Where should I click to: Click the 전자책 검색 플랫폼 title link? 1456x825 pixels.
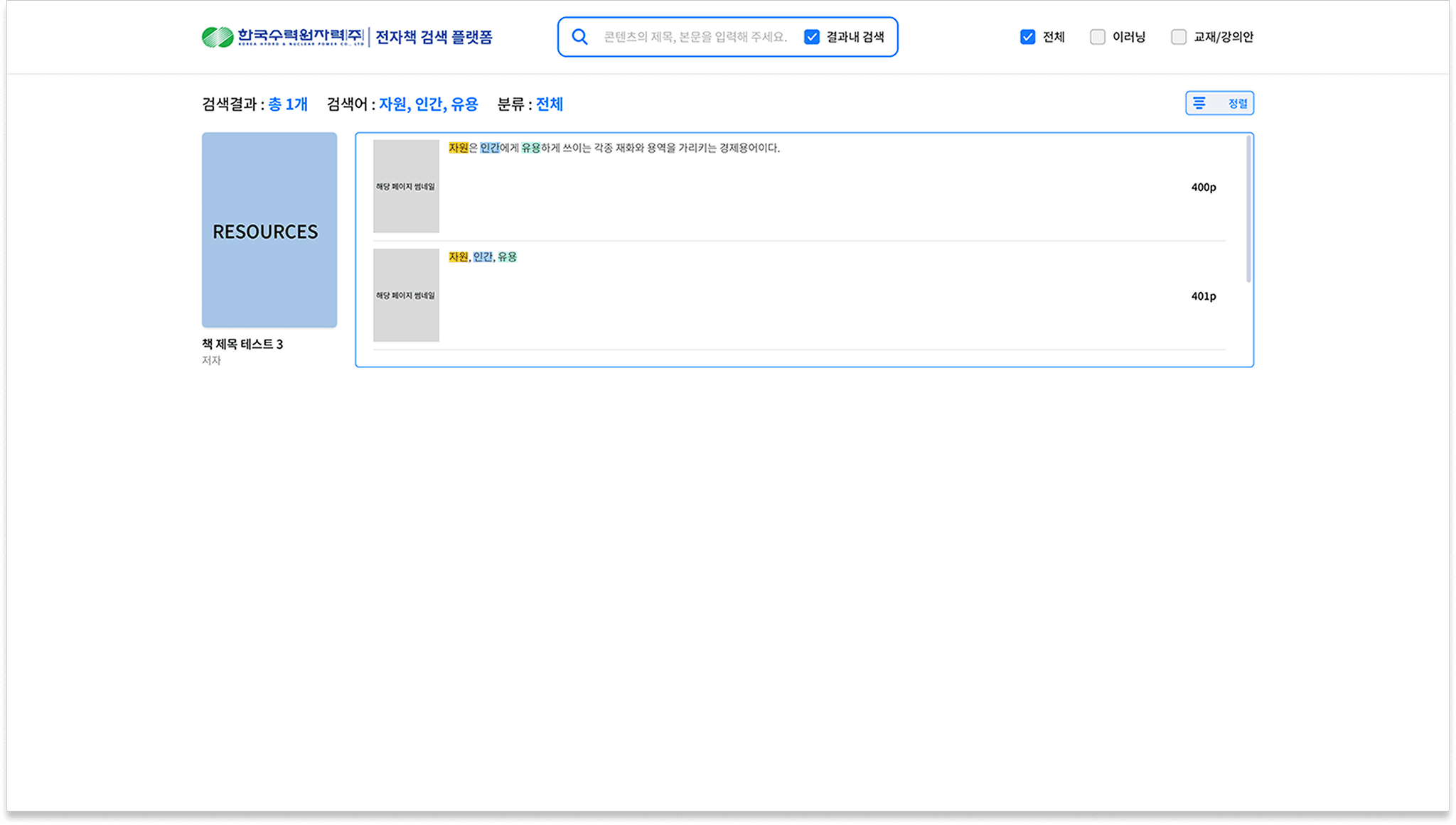[434, 37]
